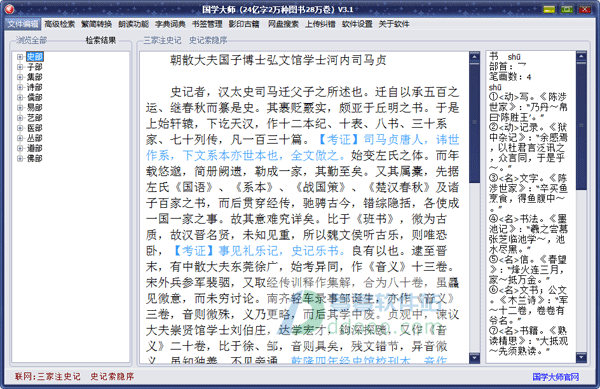The height and width of the screenshot is (389, 600).
Task: Click dictionary panel scrollbar down arrow
Action: 581,358
